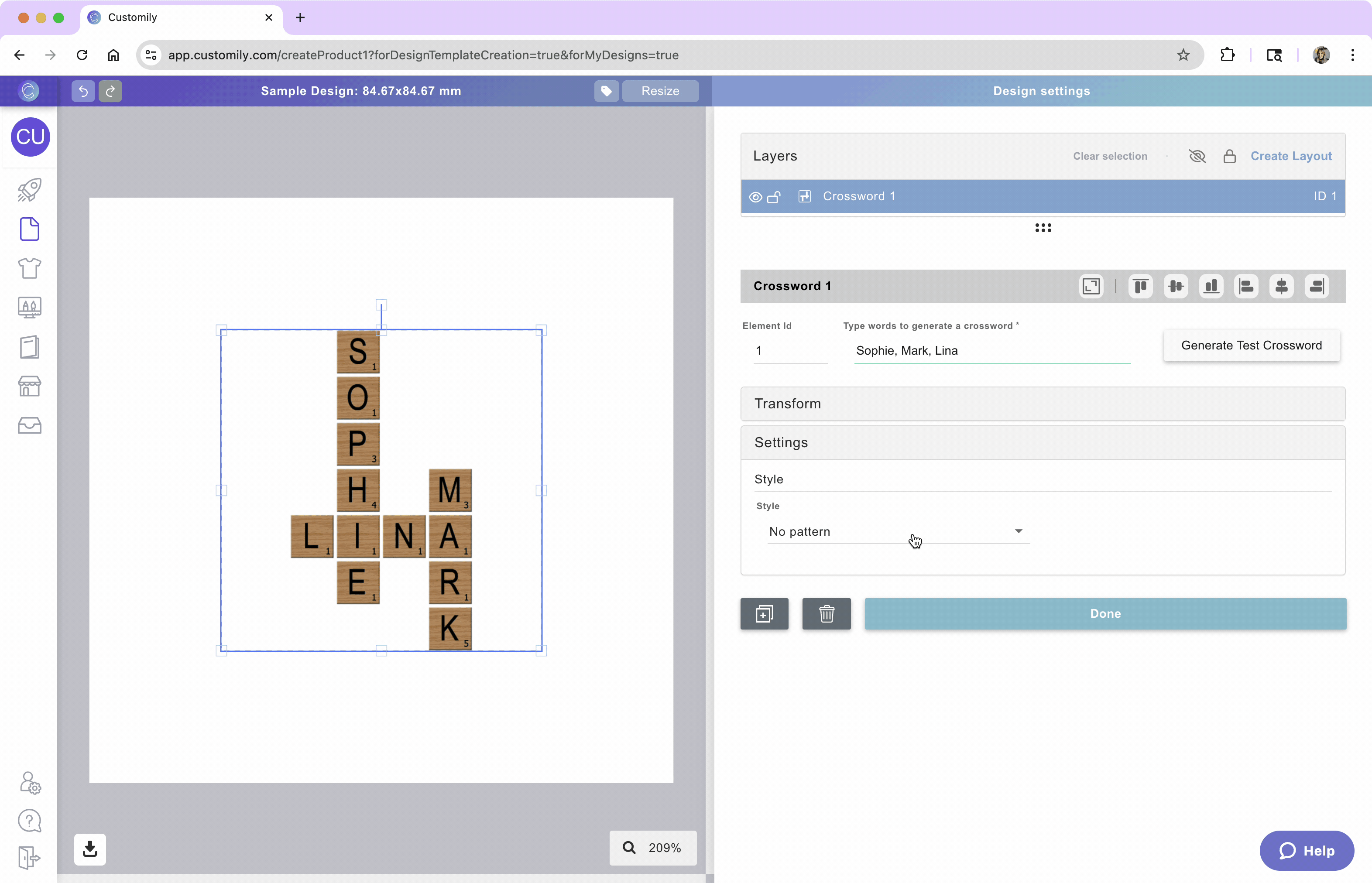Open the rocket launch sidebar icon
This screenshot has width=1372, height=883.
[29, 190]
